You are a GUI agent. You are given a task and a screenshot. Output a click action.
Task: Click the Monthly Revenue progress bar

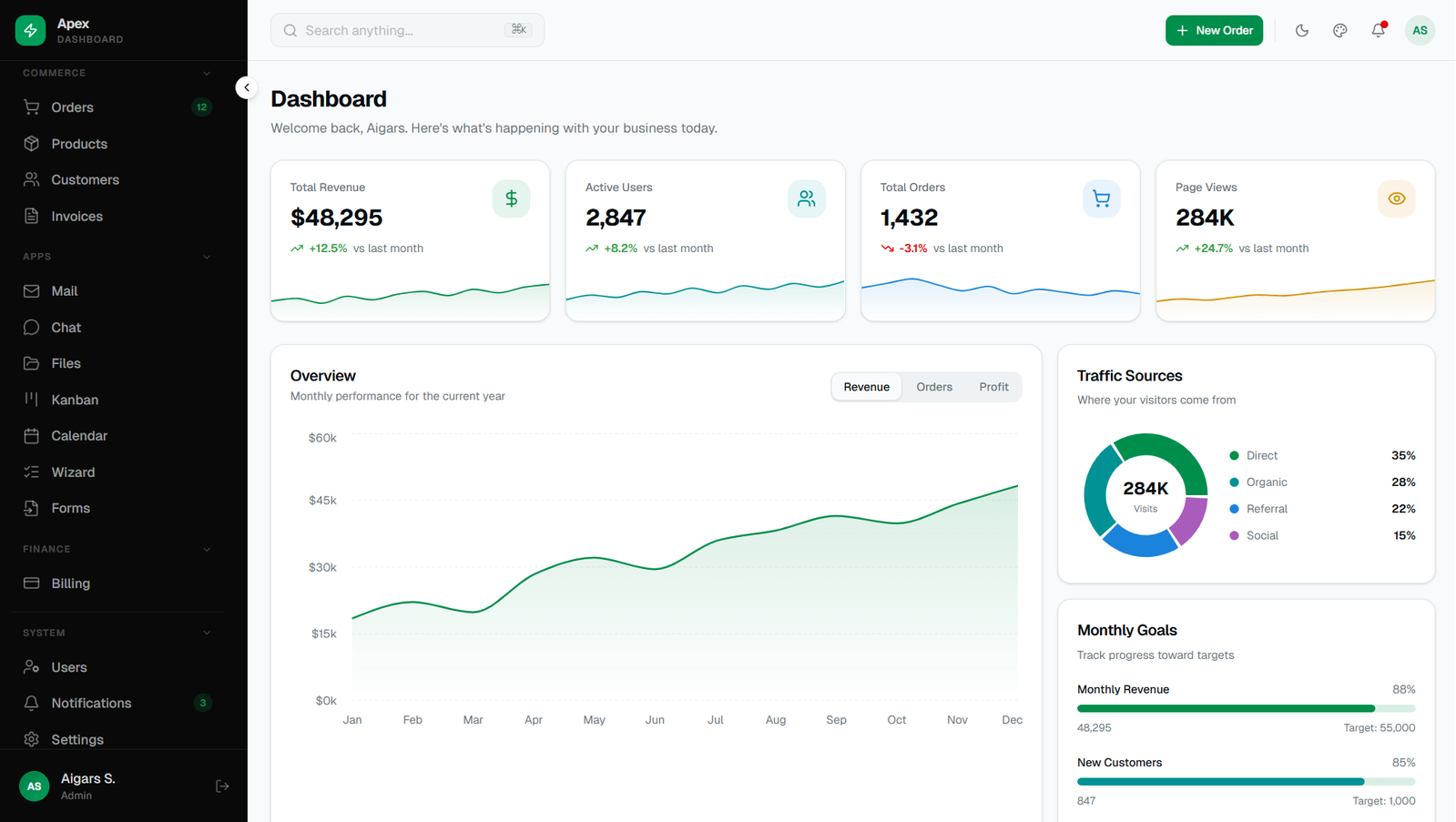tap(1247, 708)
